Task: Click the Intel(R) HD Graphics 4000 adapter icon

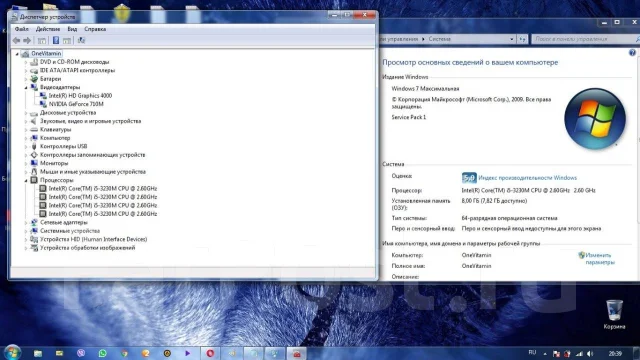Action: click(x=43, y=96)
